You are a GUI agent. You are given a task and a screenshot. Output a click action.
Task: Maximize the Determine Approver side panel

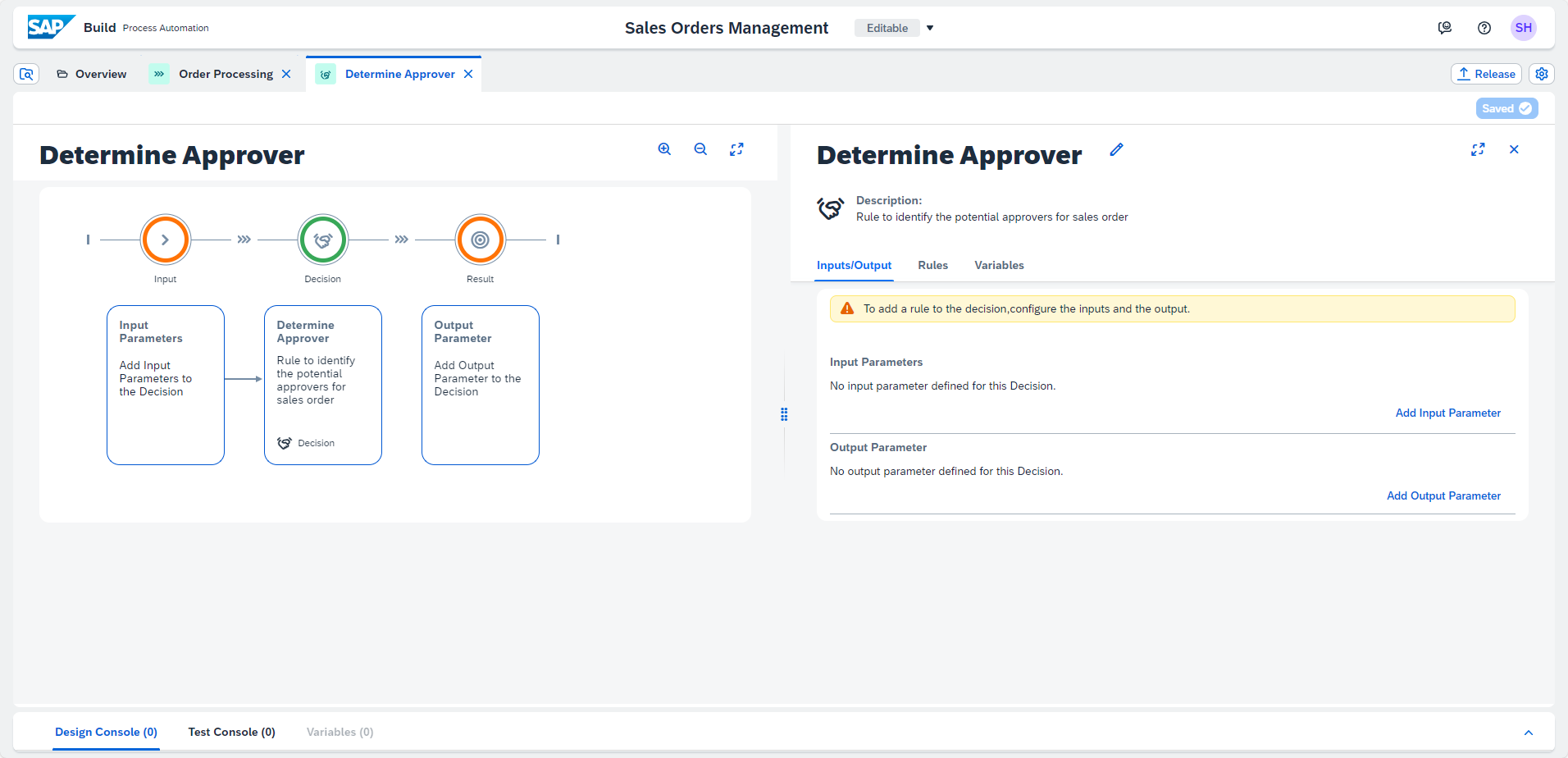(1478, 149)
